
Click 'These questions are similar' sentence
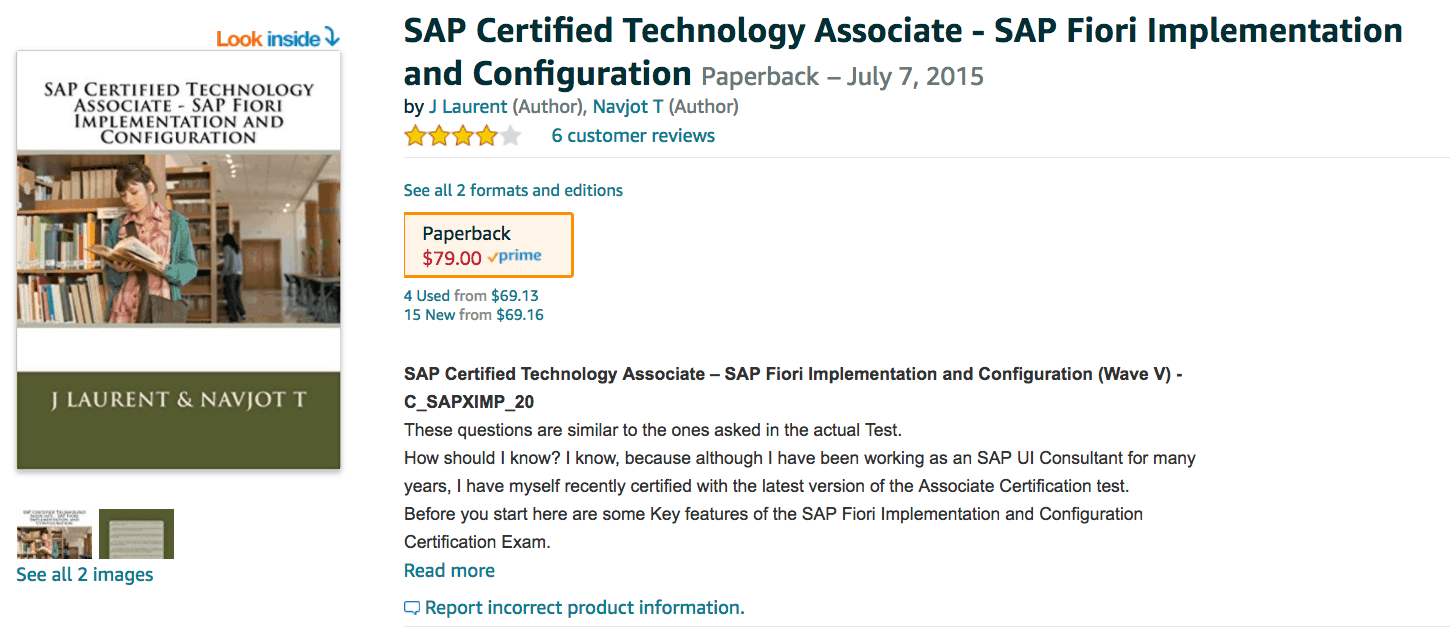(653, 430)
